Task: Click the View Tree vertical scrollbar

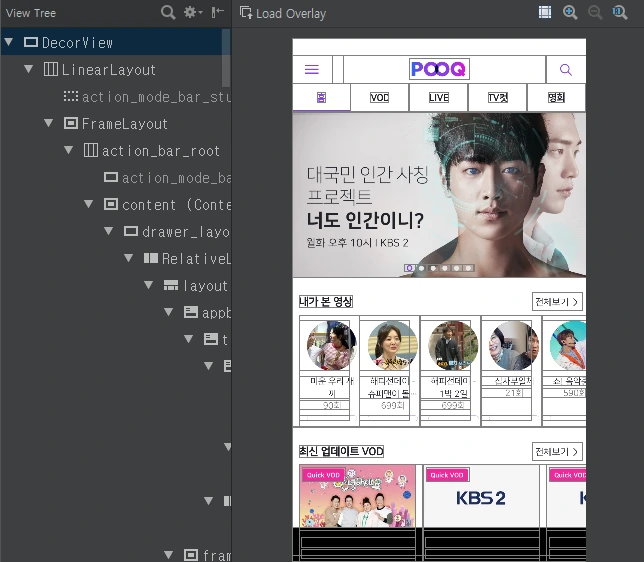Action: pyautogui.click(x=225, y=58)
